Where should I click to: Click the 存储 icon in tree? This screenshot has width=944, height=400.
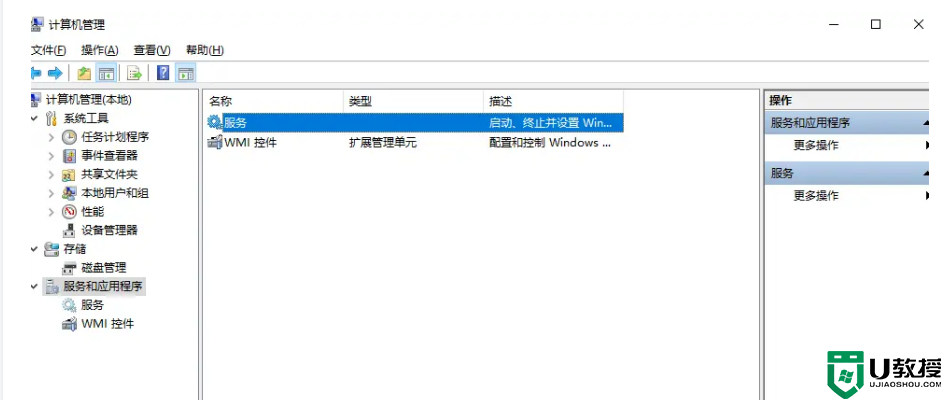tap(52, 249)
